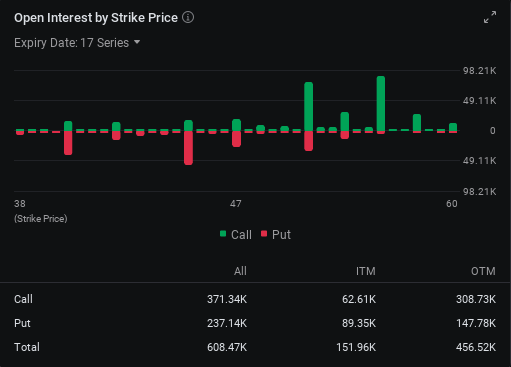Click the Put ITM value 89.35K

coord(359,323)
